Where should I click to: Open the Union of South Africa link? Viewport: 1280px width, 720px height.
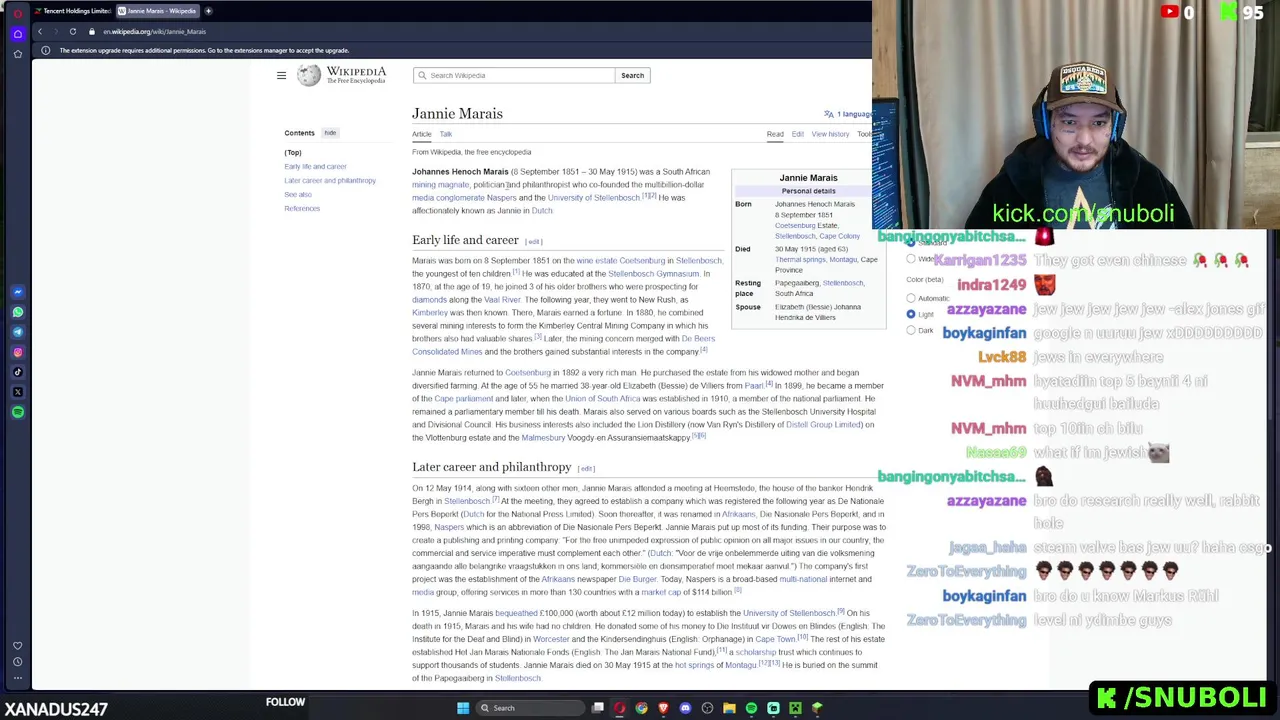click(x=602, y=399)
